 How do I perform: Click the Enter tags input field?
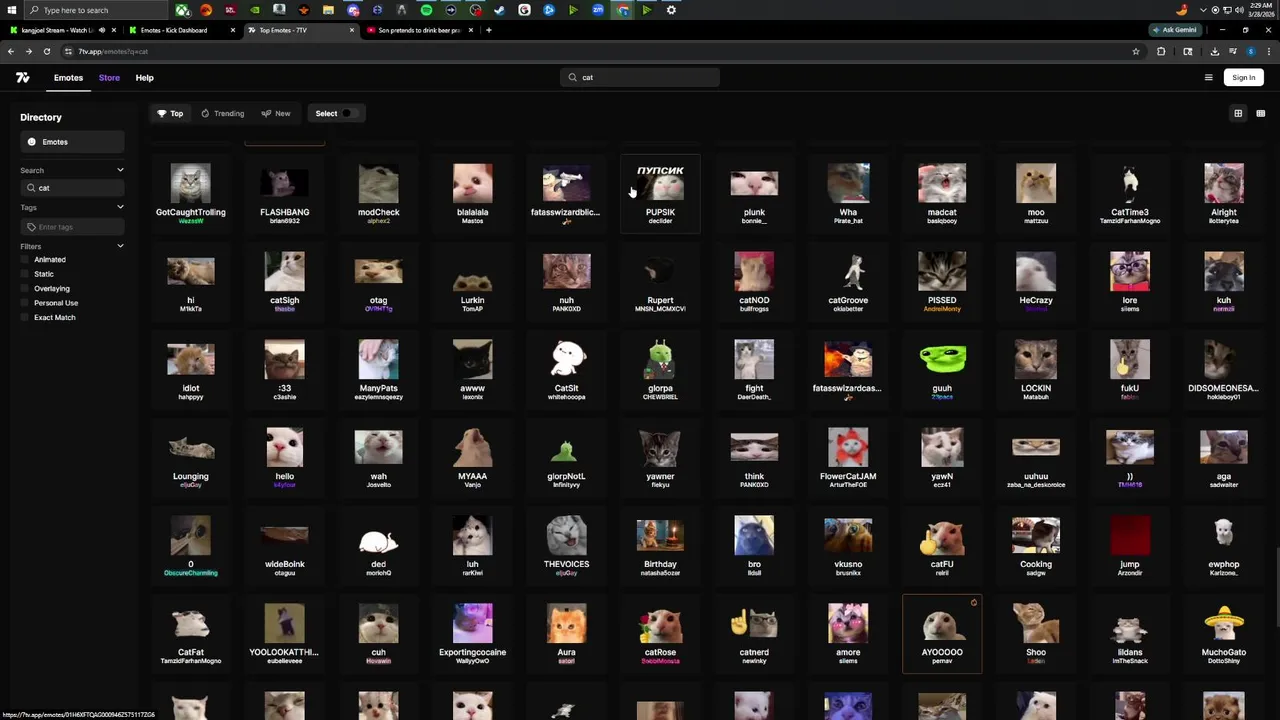point(72,227)
